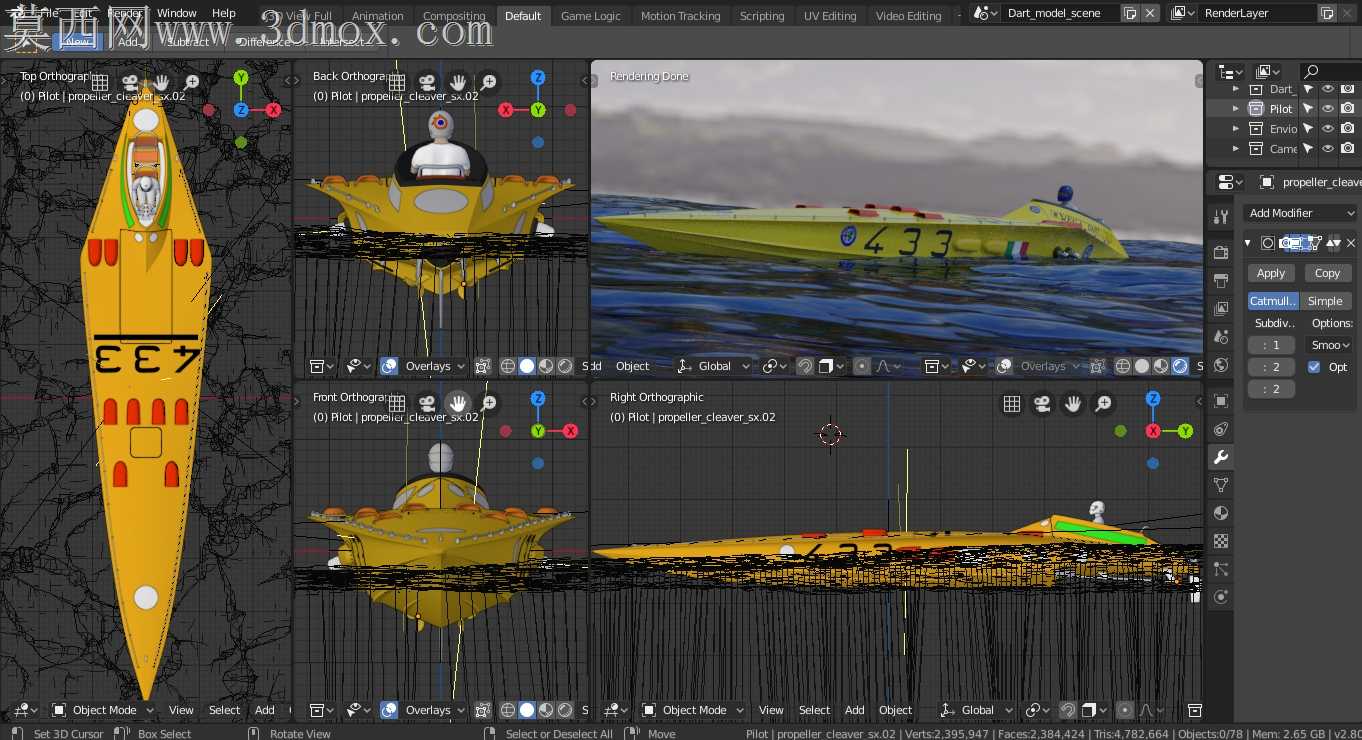Open the World properties tab

coord(1220,365)
